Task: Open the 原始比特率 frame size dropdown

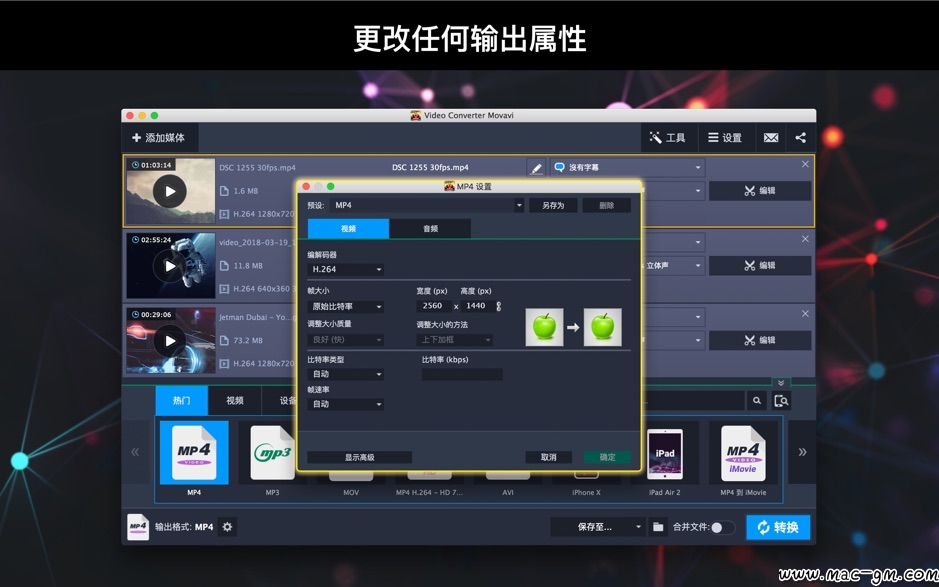Action: pos(346,307)
